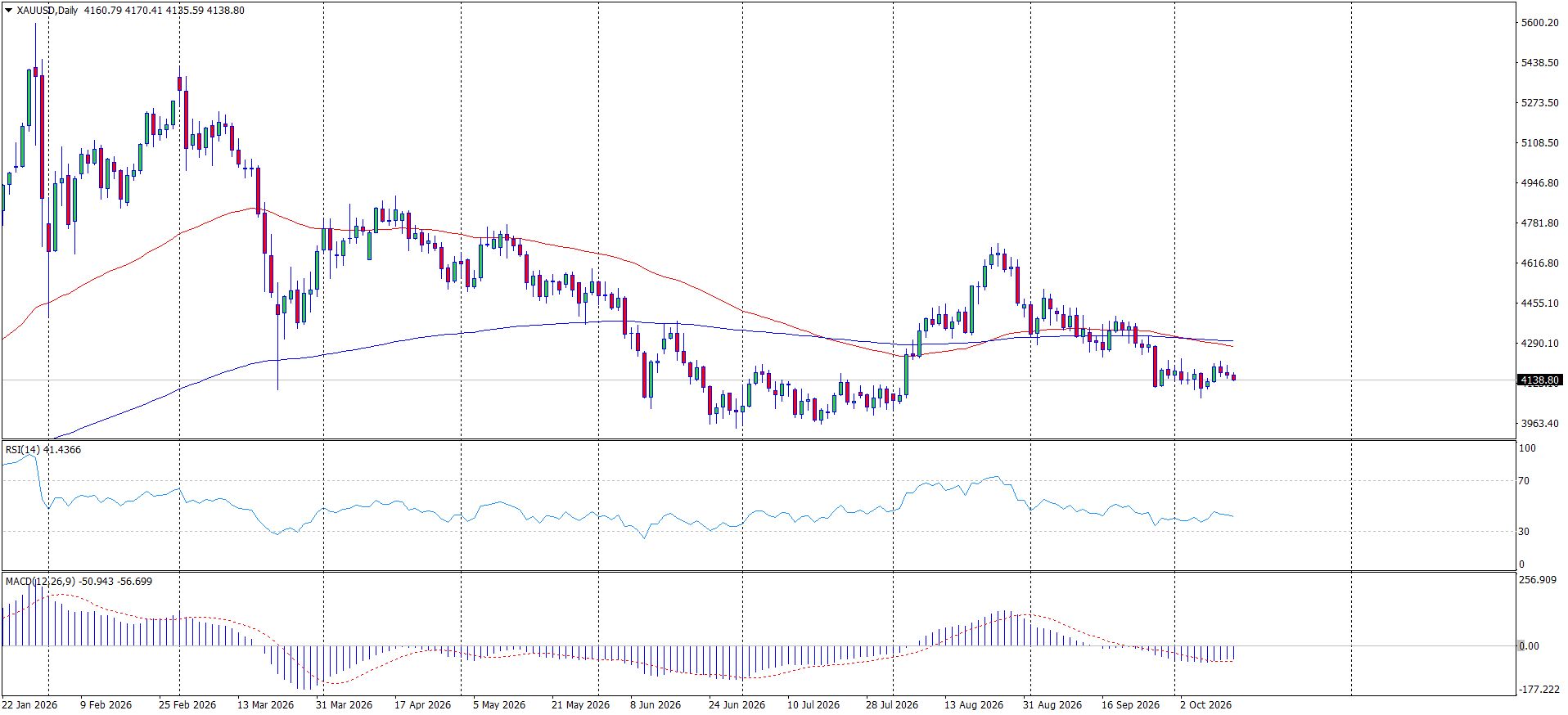1568x715 pixels.
Task: Click the 22 Jan 2026 date label
Action: 29,705
